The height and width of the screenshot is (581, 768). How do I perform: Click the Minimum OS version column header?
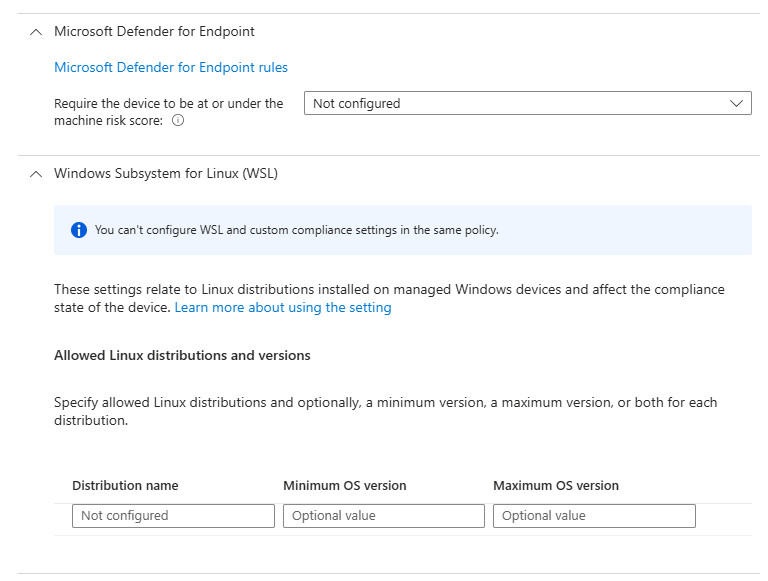tap(345, 486)
